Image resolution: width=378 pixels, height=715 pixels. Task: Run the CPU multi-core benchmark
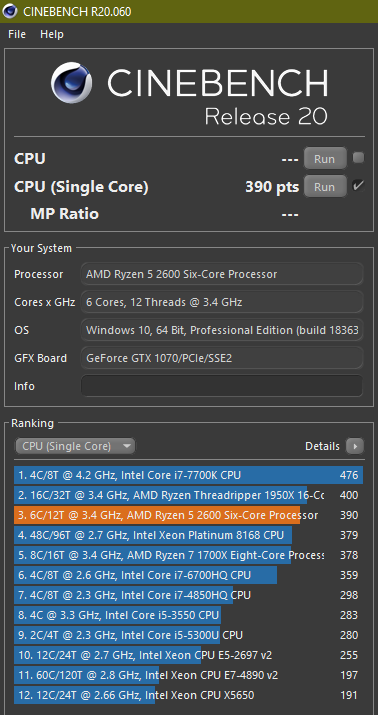point(324,159)
